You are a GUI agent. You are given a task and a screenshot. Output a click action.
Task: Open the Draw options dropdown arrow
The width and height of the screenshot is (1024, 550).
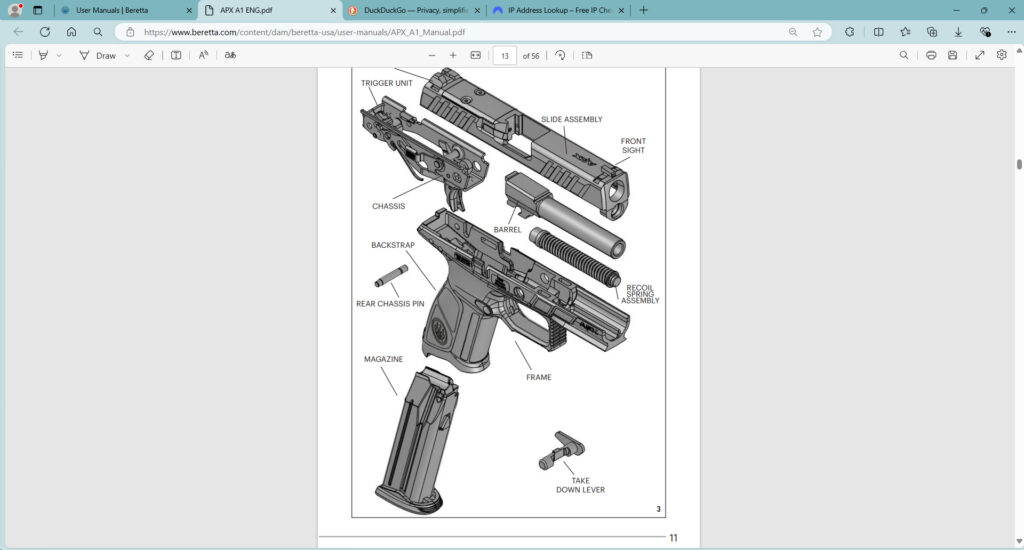click(127, 56)
